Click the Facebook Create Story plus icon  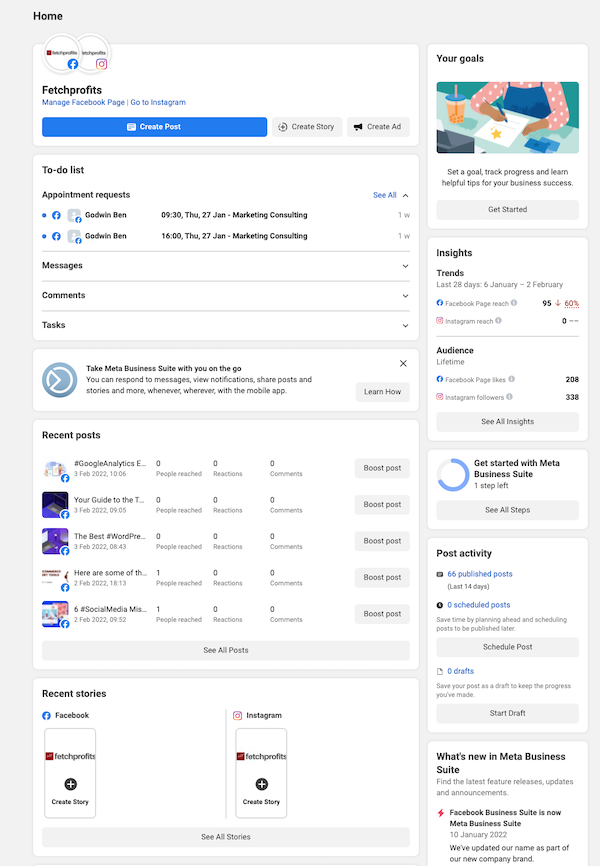pos(70,784)
